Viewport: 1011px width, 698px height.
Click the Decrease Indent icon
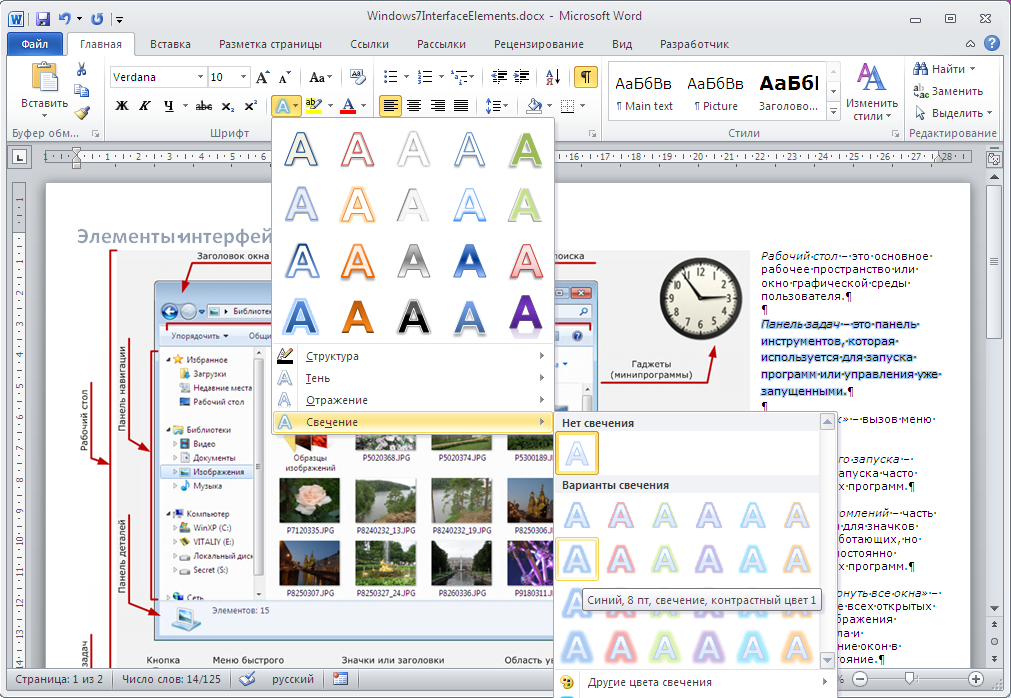(499, 77)
